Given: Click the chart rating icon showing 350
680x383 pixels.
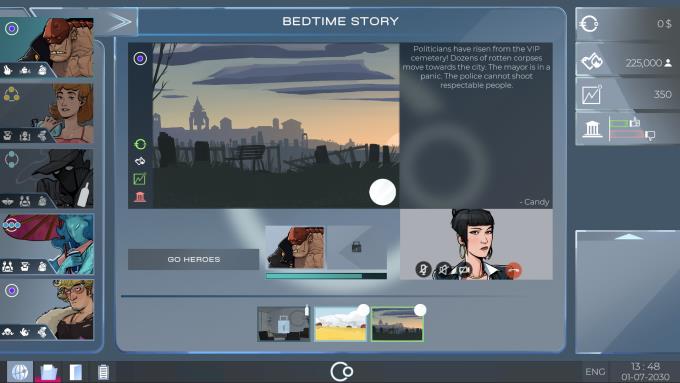Looking at the screenshot, I should [592, 94].
